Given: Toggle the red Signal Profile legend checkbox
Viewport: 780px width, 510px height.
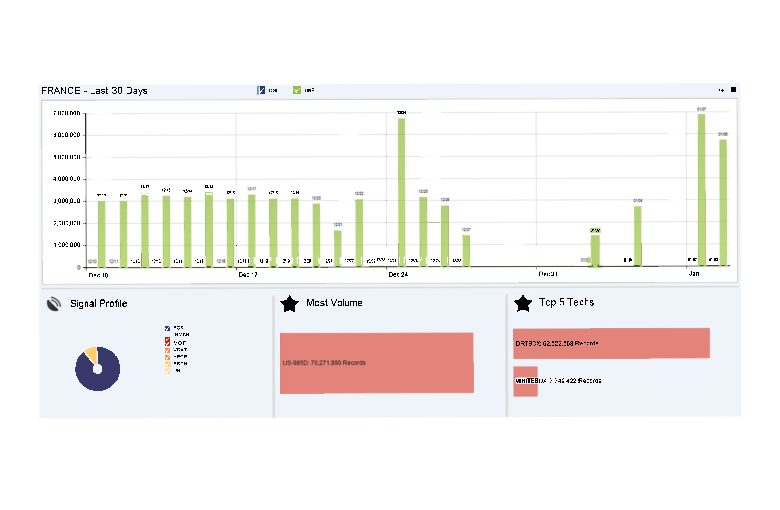Looking at the screenshot, I should 167,342.
